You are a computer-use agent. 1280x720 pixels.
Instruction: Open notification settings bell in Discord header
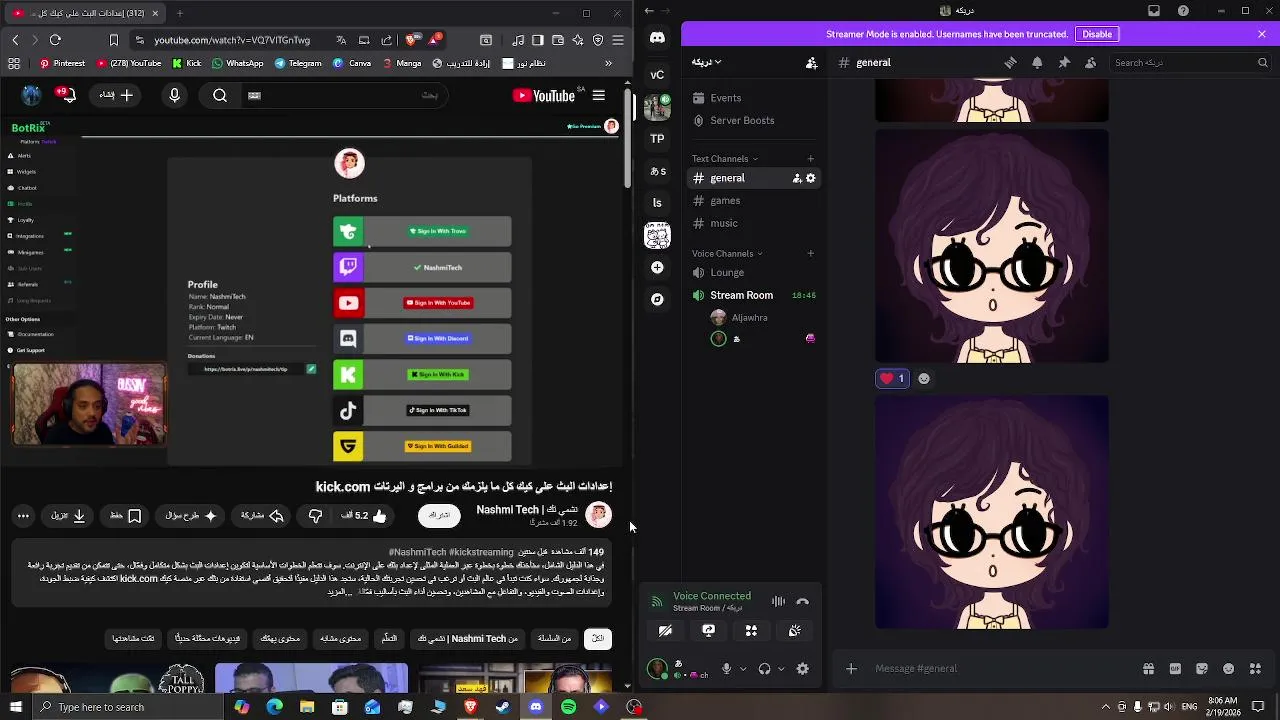[1037, 62]
